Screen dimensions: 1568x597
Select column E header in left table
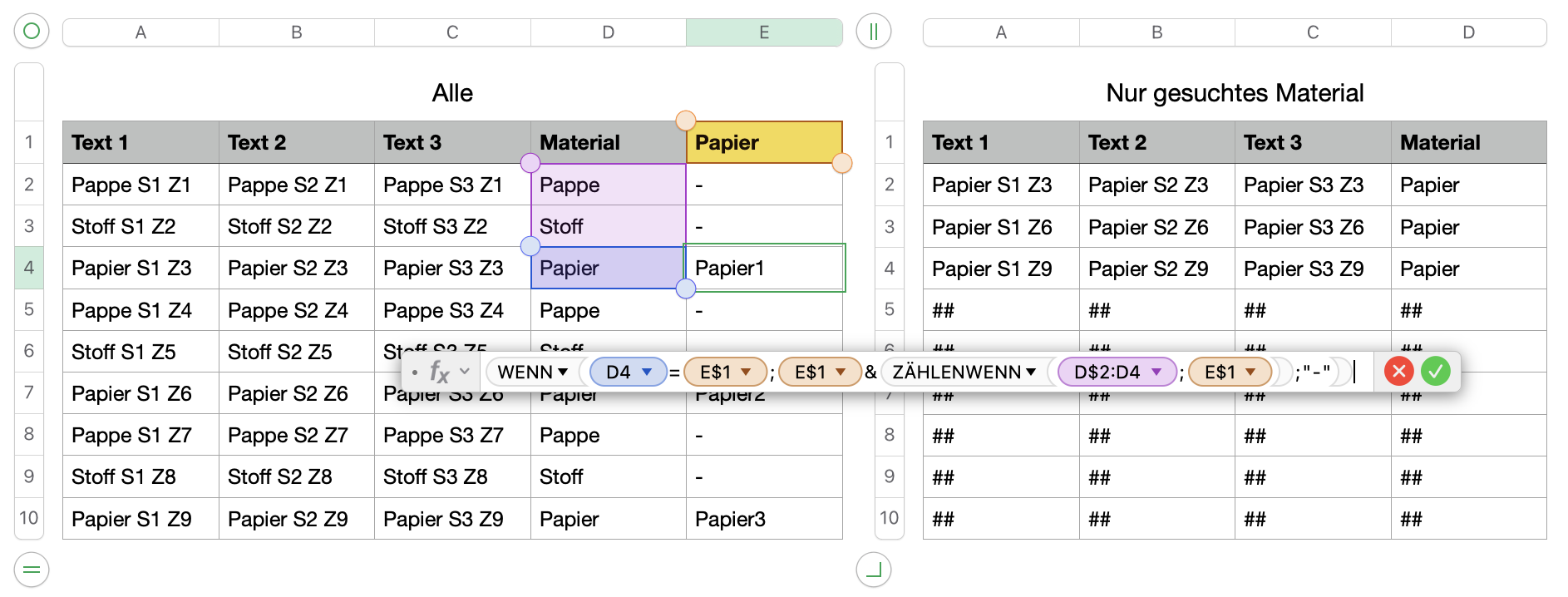click(763, 32)
